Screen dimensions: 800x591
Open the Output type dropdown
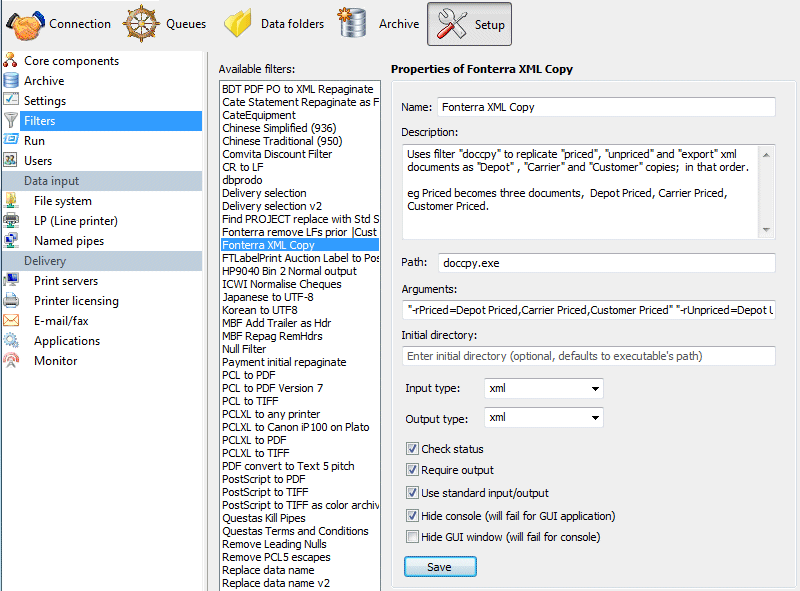click(543, 417)
